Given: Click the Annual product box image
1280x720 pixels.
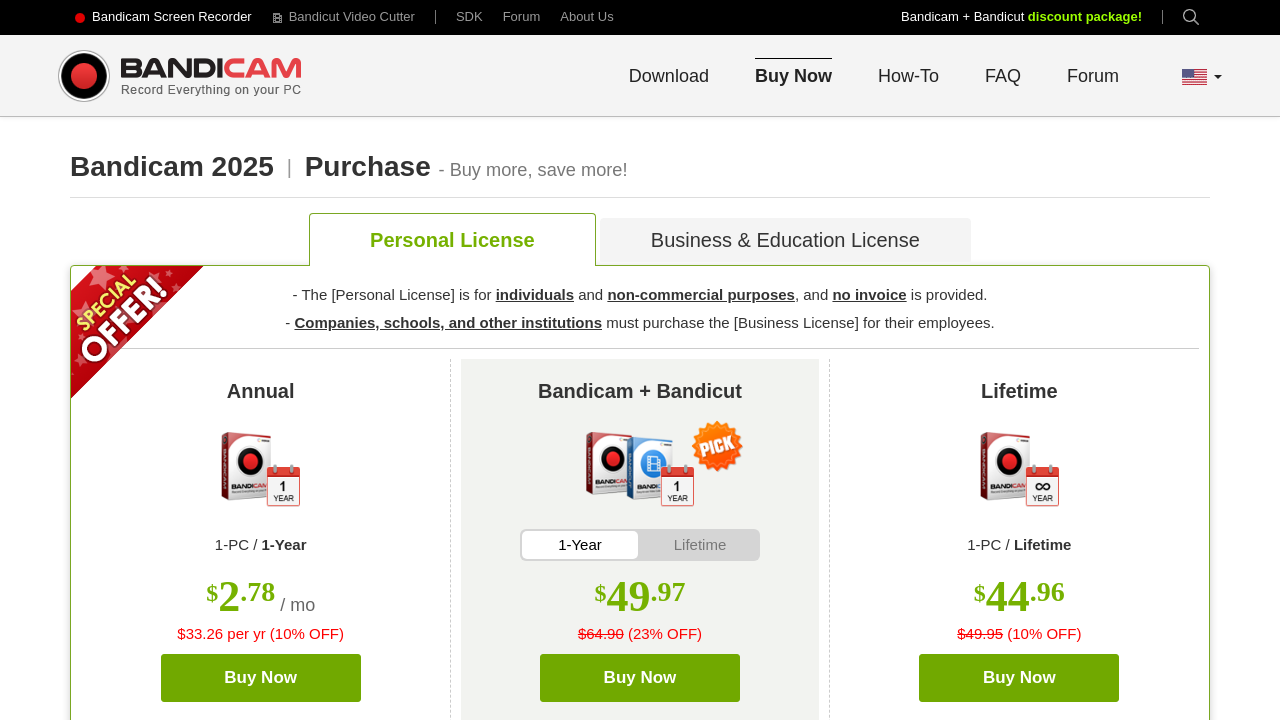Looking at the screenshot, I should click(x=260, y=469).
